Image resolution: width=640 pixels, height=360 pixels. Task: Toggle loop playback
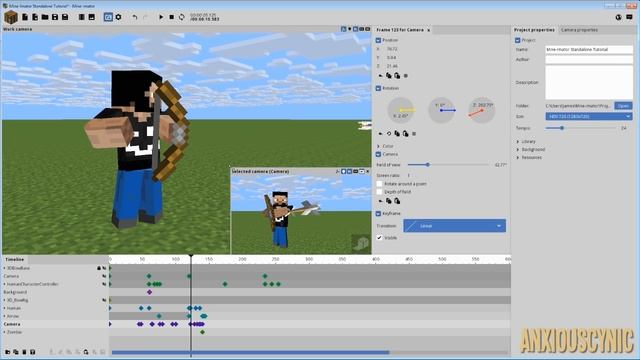pyautogui.click(x=182, y=17)
